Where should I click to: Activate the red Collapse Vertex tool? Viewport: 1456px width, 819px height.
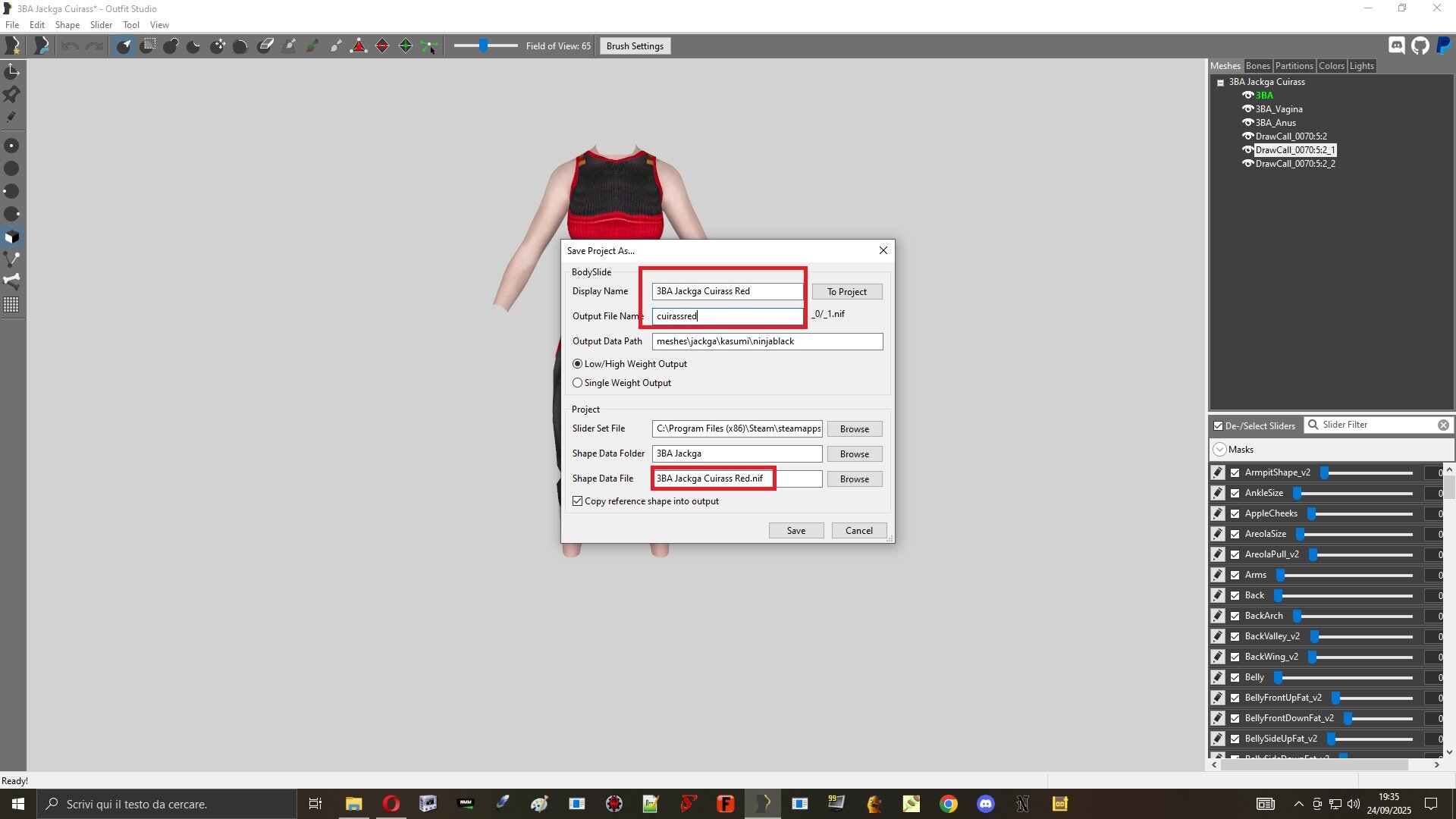coord(359,46)
